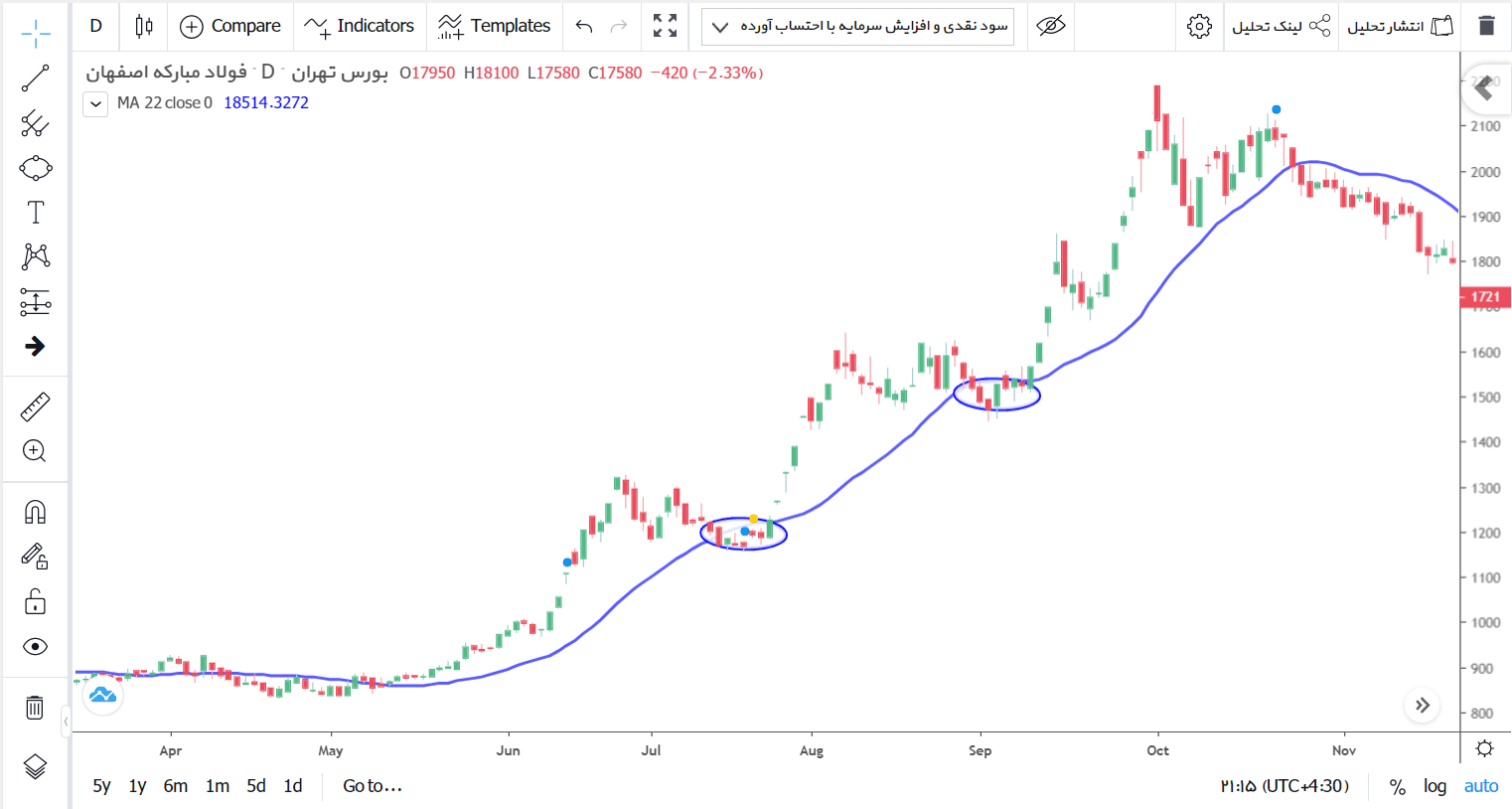
Task: Remove drawings with left sidebar trash icon
Action: tap(35, 707)
